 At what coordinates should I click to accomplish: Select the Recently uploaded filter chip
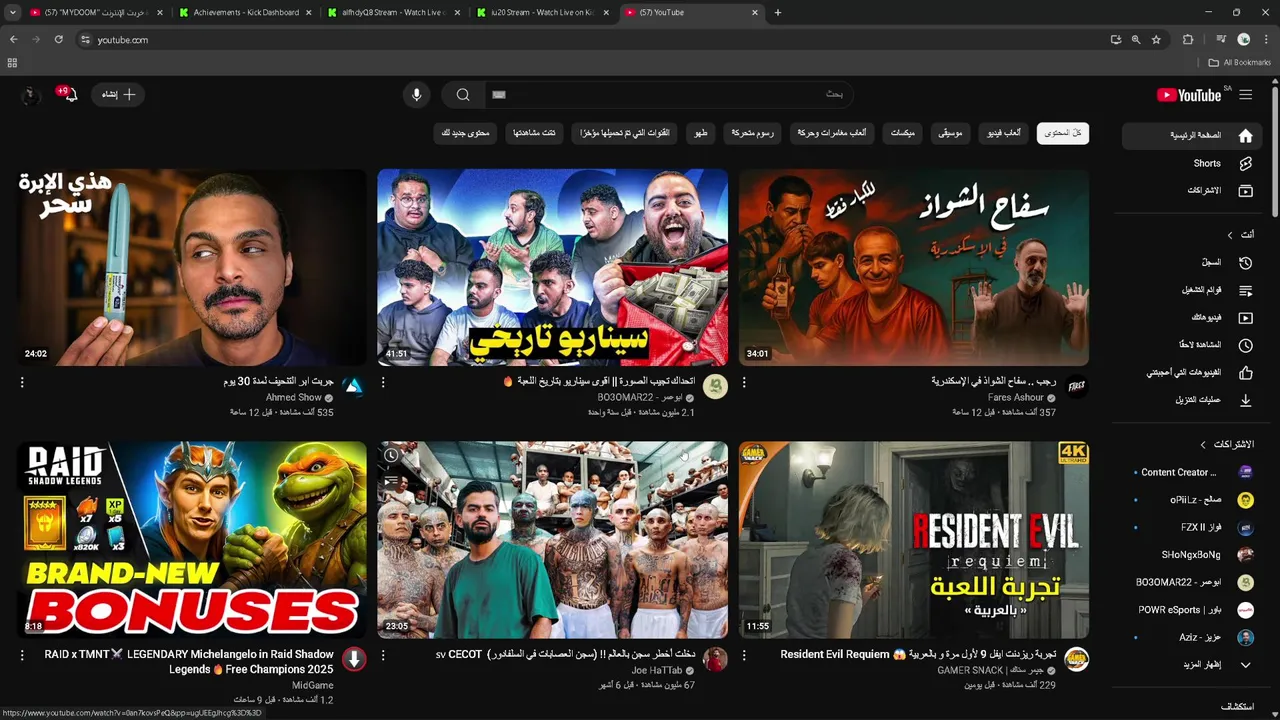626,133
